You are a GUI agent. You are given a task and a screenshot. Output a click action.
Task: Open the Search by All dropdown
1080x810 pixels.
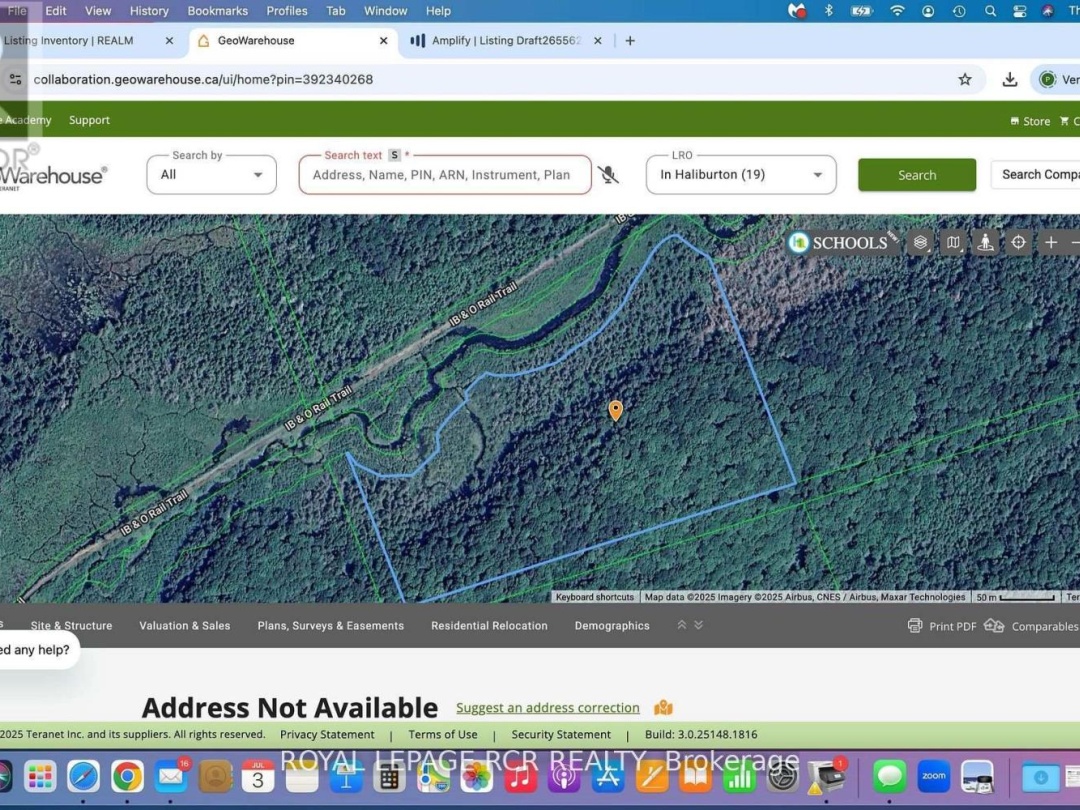(211, 174)
